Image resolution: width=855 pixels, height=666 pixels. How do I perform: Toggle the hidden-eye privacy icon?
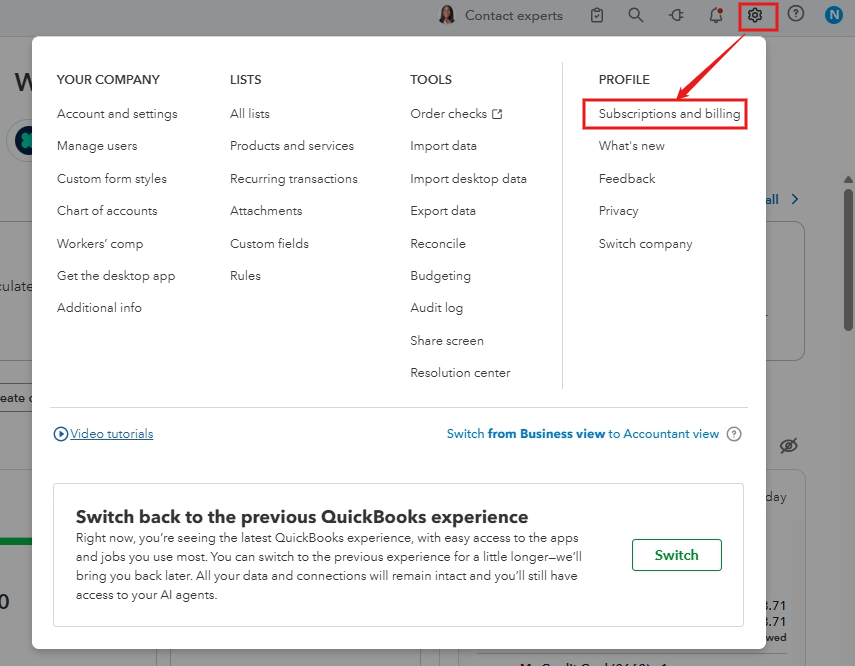pyautogui.click(x=788, y=446)
